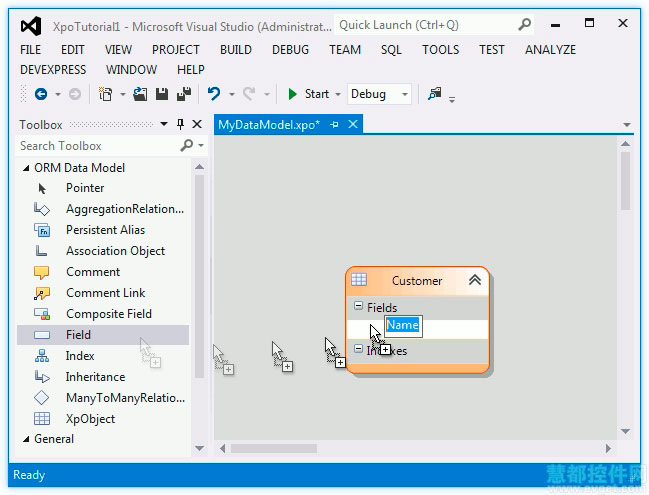Open the TOOLS menu
The height and width of the screenshot is (495, 649).
[x=441, y=50]
